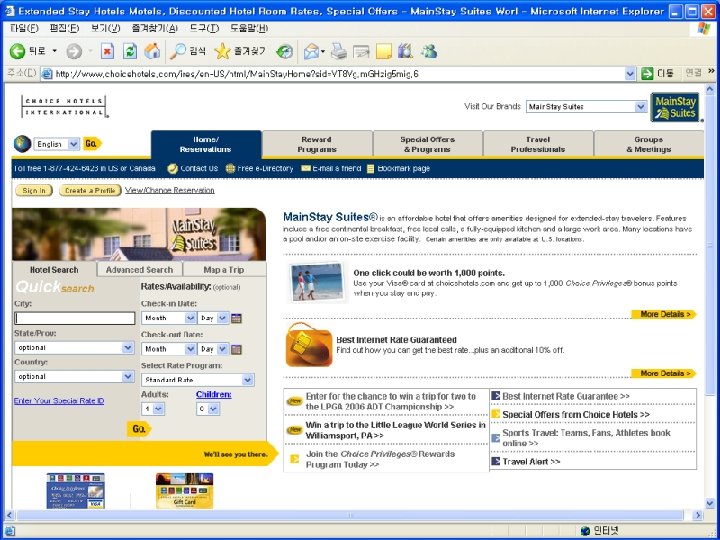Open the Travel Alert link
Image resolution: width=720 pixels, height=540 pixels.
[x=531, y=461]
